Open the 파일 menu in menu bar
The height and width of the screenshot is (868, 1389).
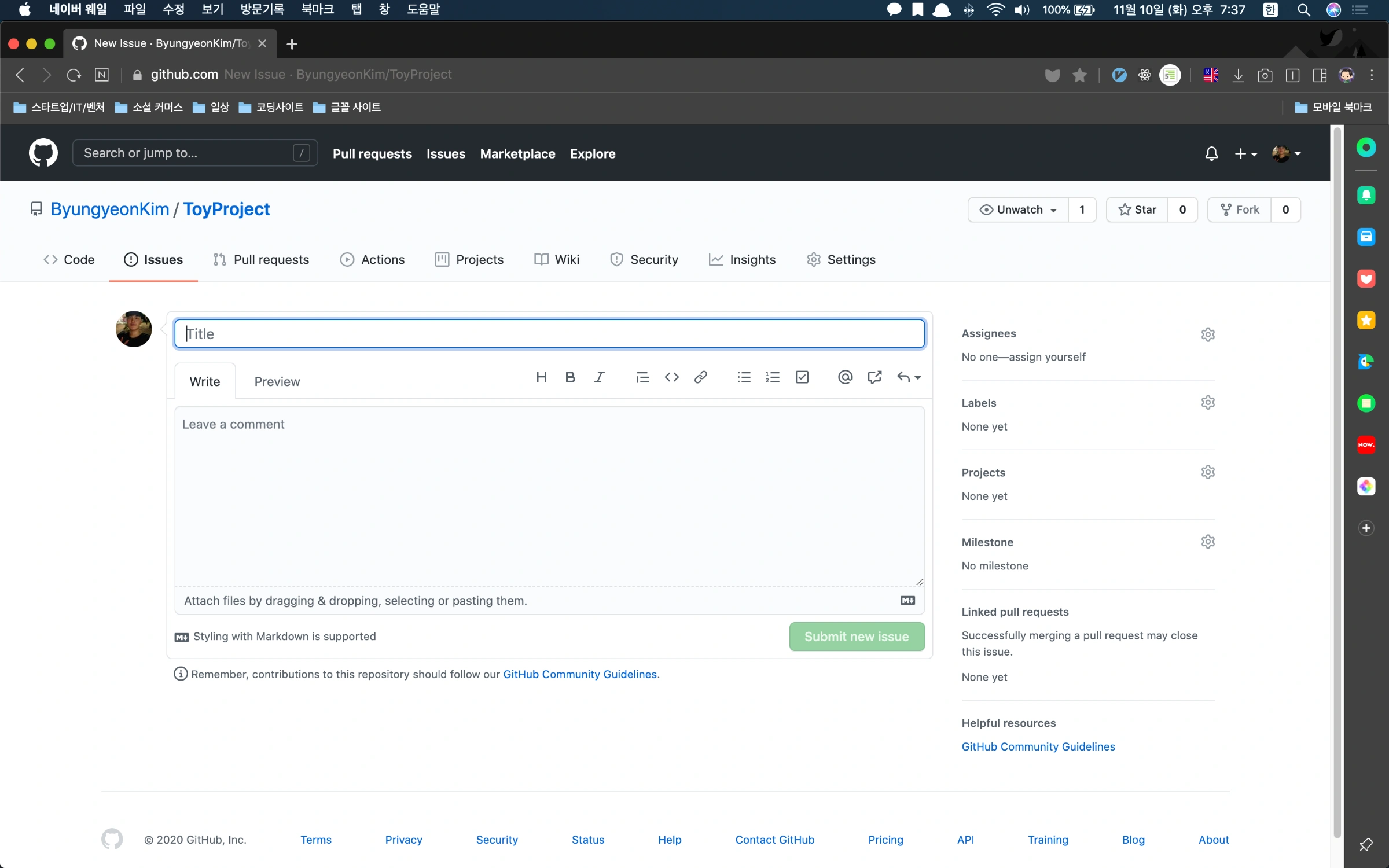134,10
